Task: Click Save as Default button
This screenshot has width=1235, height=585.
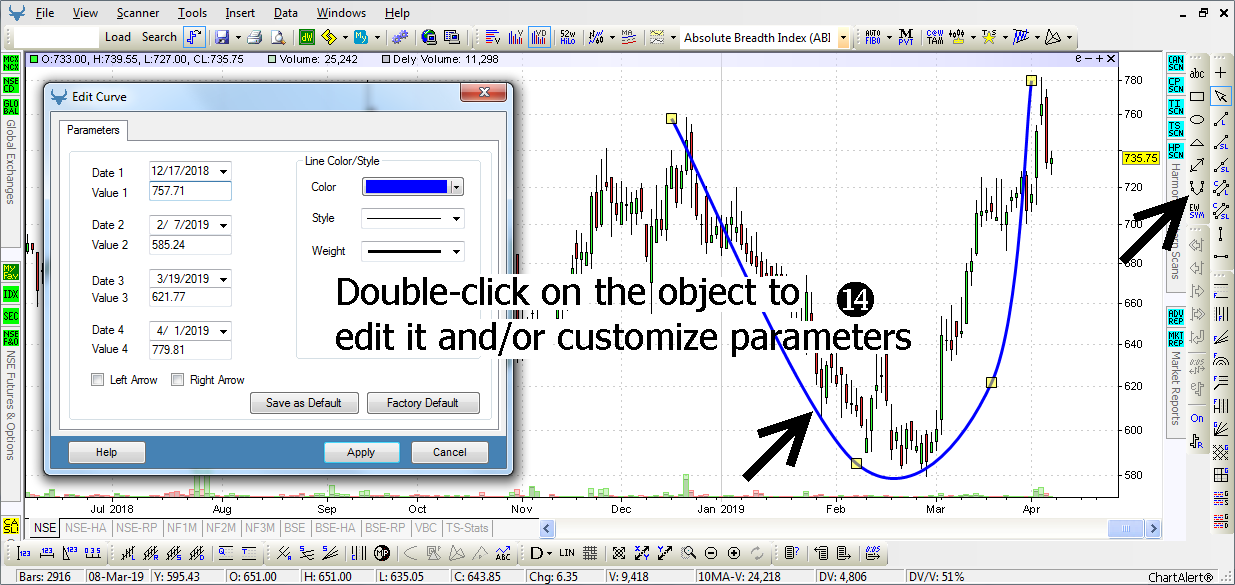Action: click(x=304, y=403)
